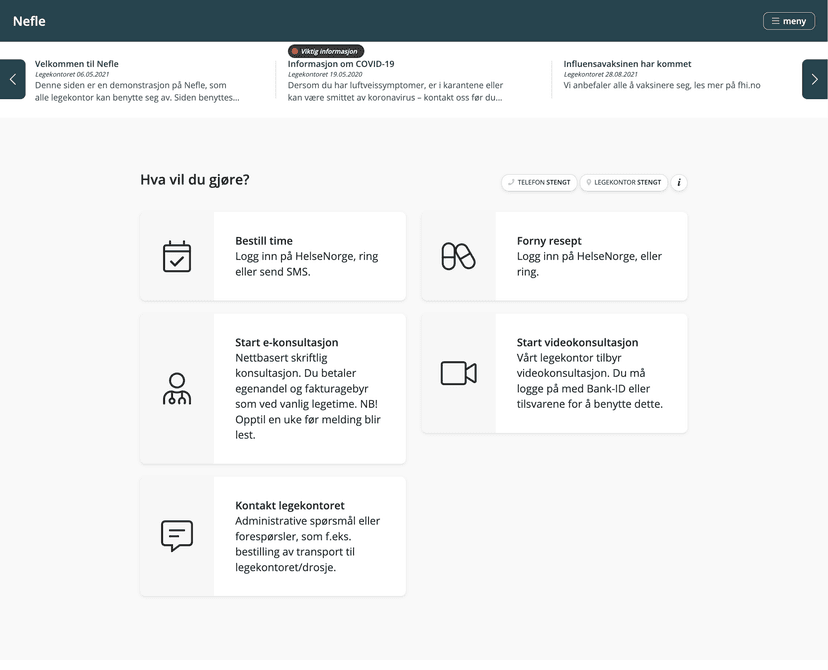Click the Telefon stengt status chip
The width and height of the screenshot is (828, 670).
coord(539,182)
